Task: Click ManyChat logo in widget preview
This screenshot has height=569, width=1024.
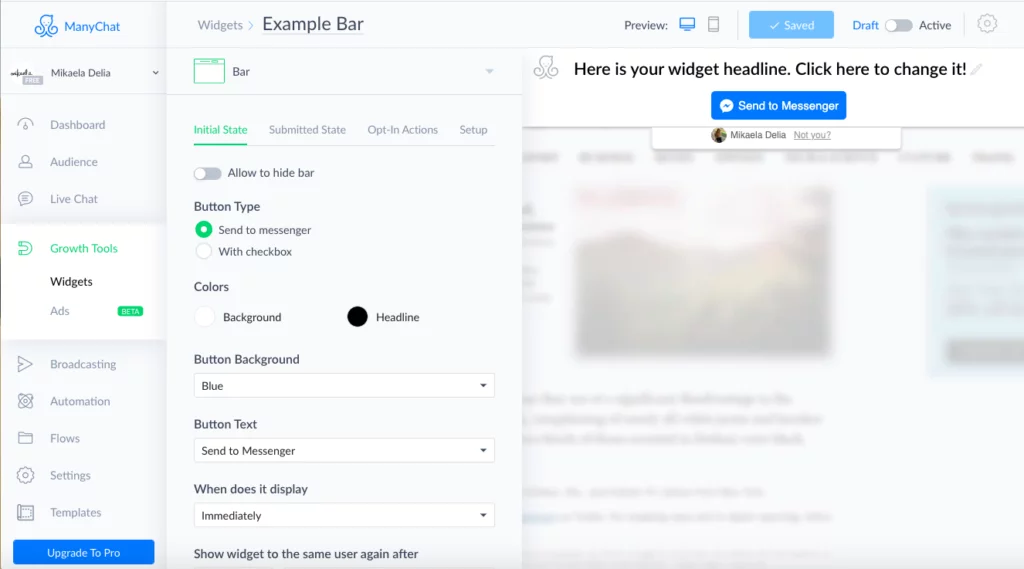Action: coord(546,68)
